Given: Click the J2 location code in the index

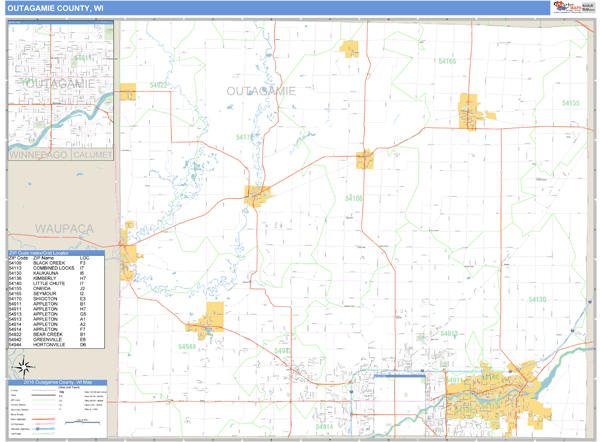Looking at the screenshot, I should coord(82,289).
